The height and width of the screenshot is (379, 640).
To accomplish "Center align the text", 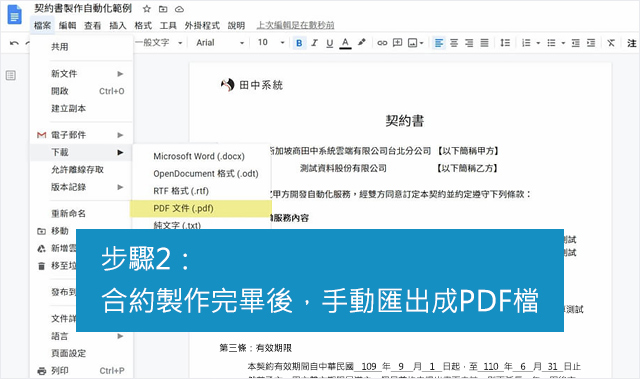I will point(454,43).
